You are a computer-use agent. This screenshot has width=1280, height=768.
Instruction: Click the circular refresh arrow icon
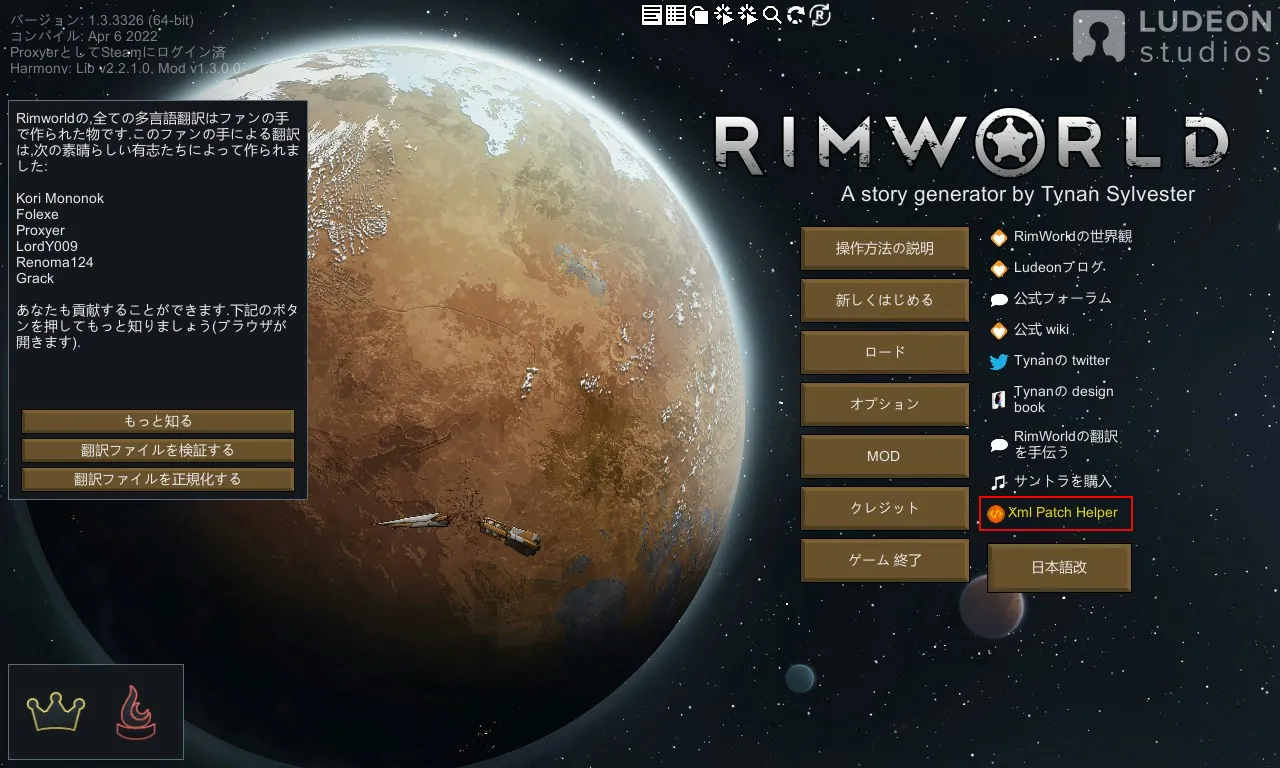(x=796, y=14)
